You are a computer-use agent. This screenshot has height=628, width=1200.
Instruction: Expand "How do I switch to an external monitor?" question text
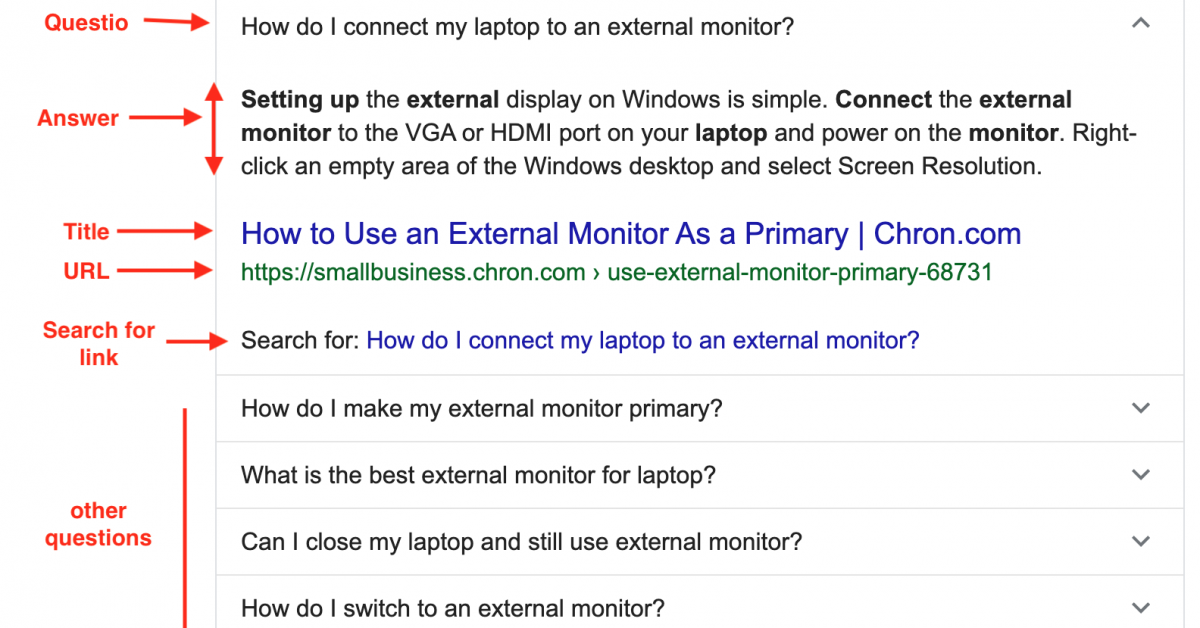(453, 608)
